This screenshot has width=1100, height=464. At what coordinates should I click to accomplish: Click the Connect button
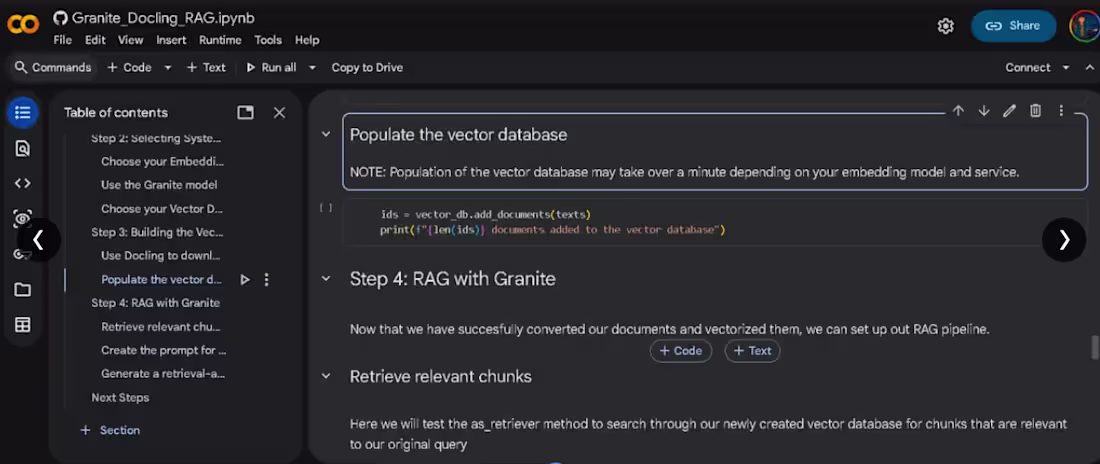pos(1028,67)
